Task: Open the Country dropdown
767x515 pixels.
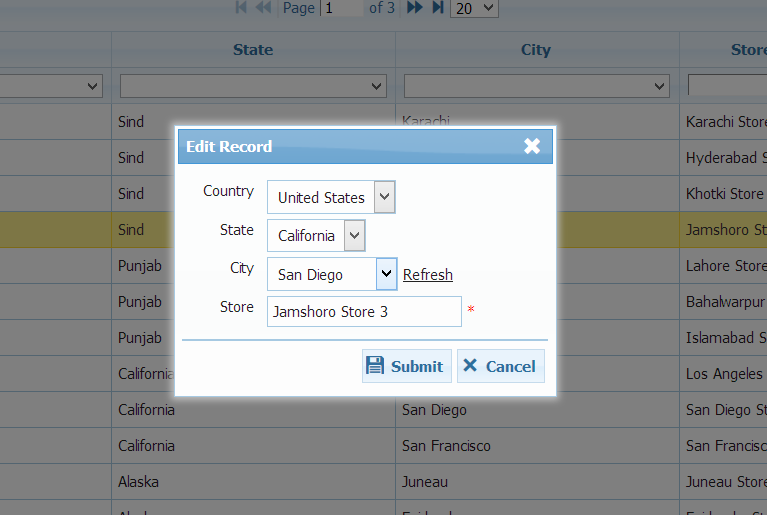Action: [385, 197]
